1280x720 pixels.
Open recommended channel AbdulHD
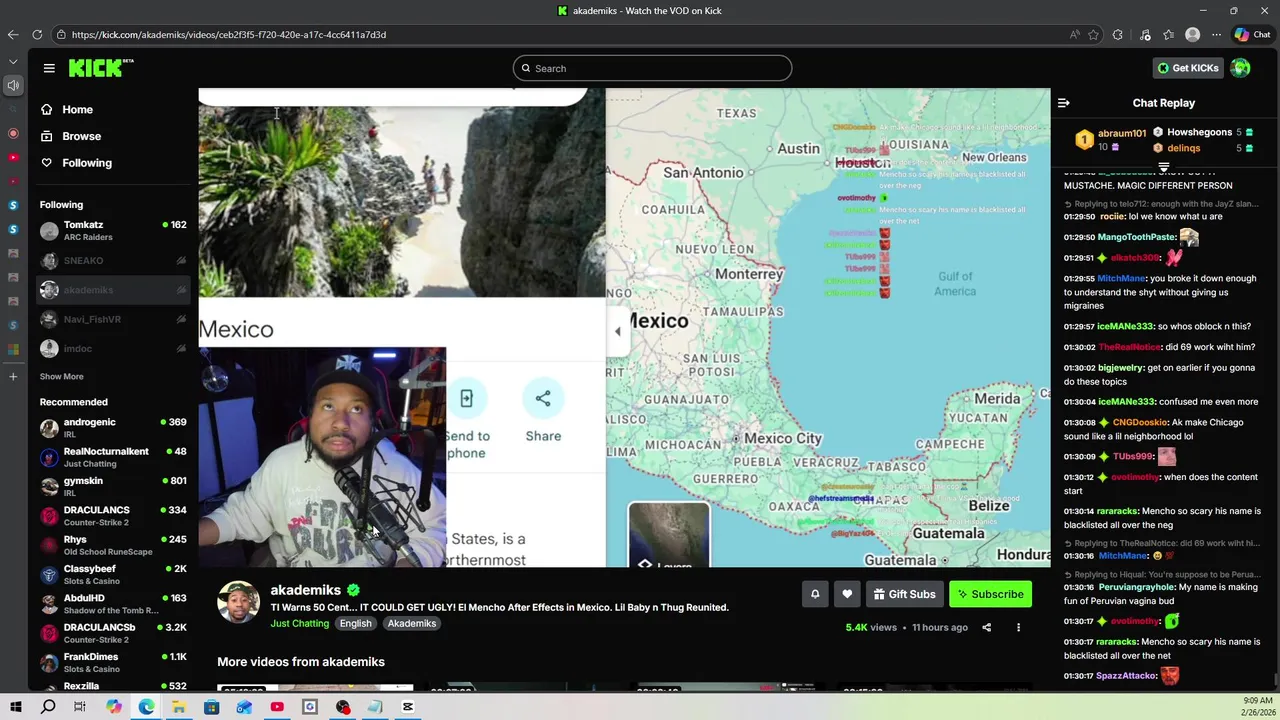click(x=113, y=604)
